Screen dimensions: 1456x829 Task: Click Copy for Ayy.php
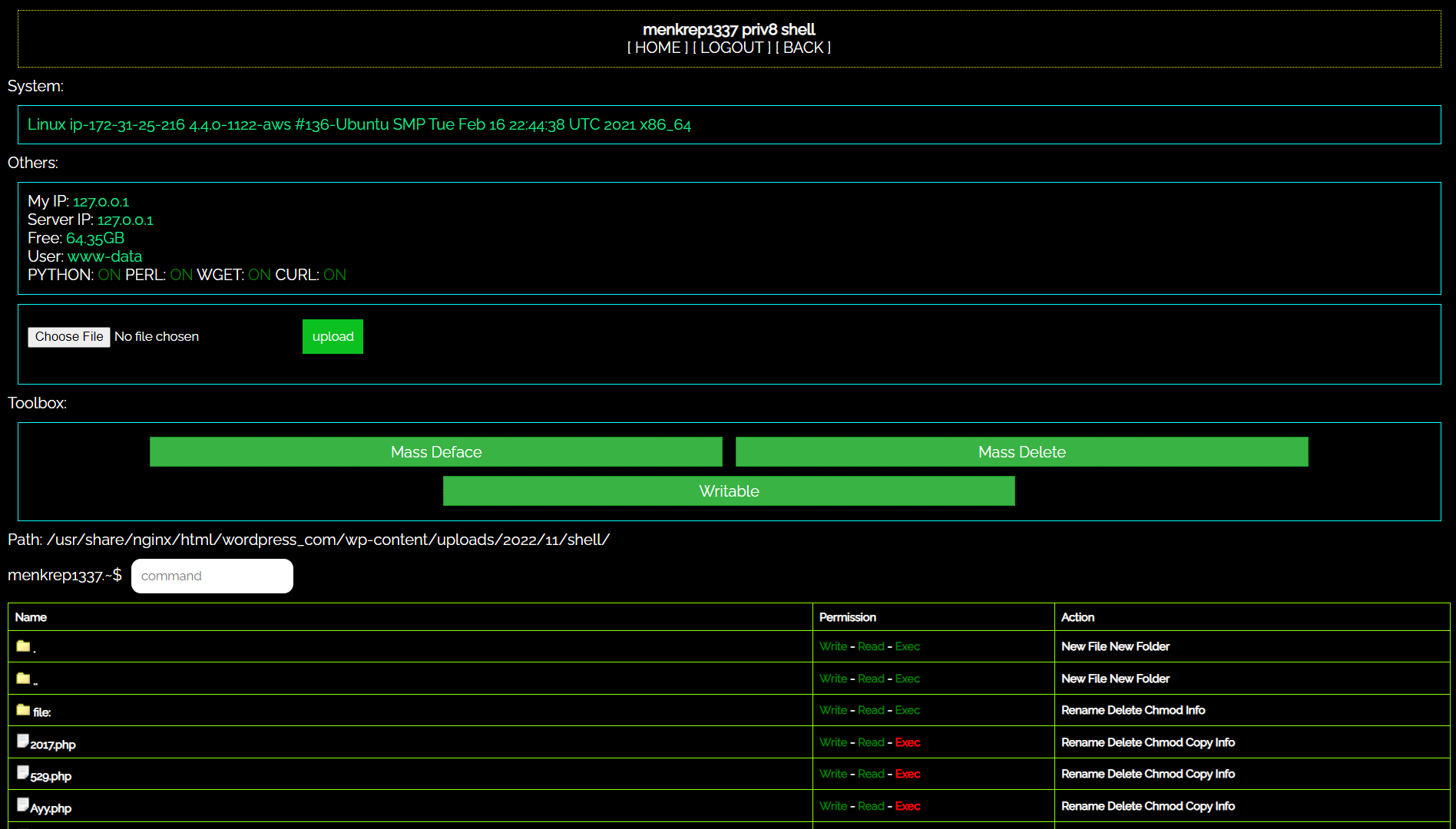click(1199, 806)
